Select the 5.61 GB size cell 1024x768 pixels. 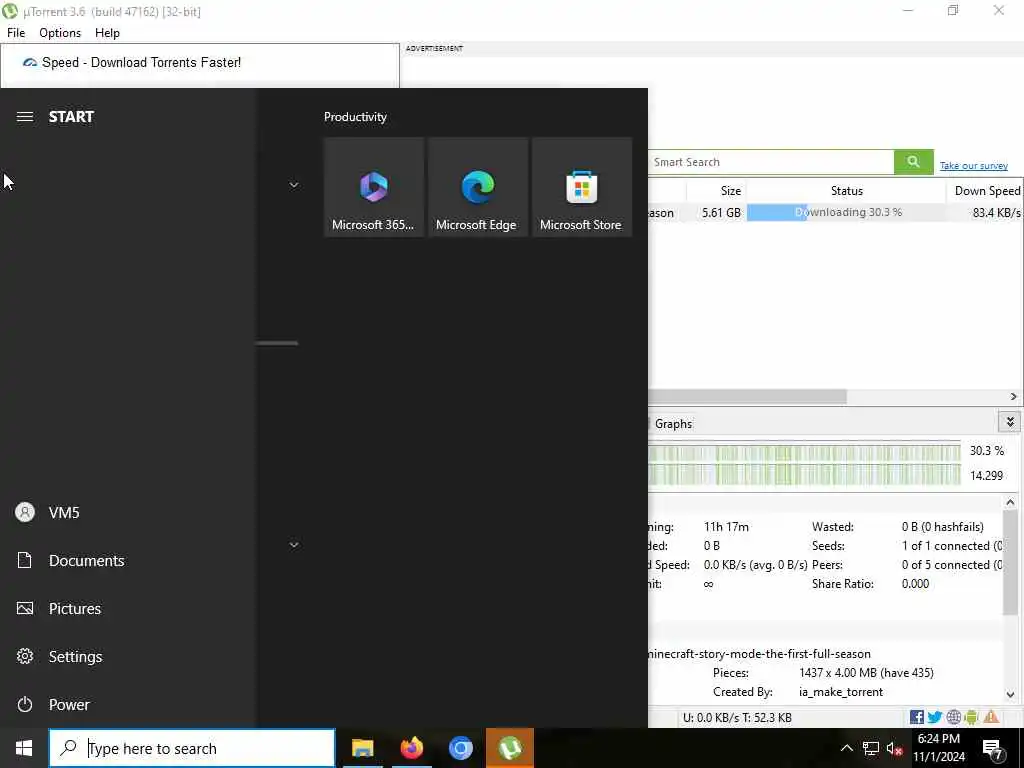(x=721, y=212)
